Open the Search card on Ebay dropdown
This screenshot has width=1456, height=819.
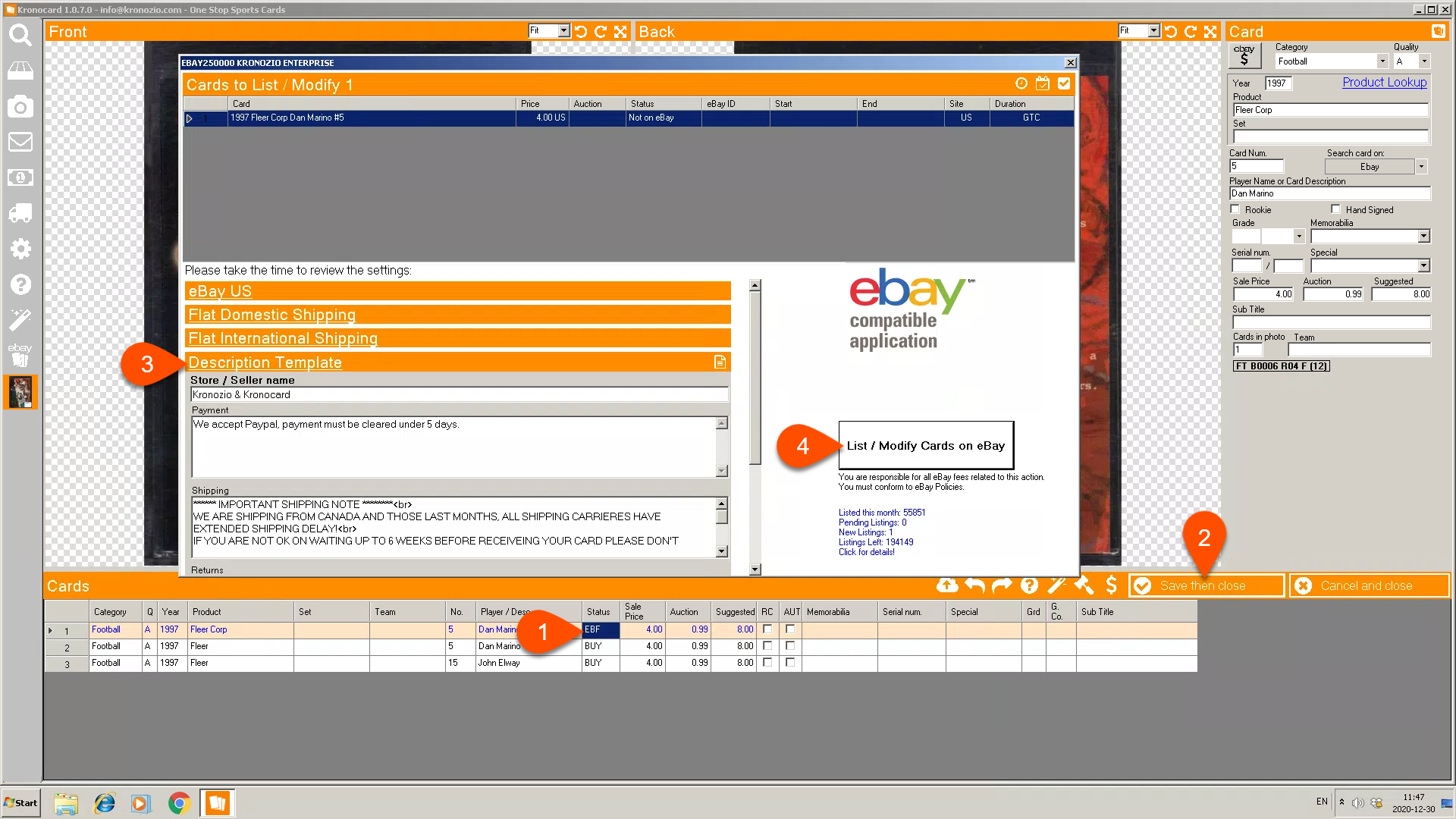(x=1422, y=167)
